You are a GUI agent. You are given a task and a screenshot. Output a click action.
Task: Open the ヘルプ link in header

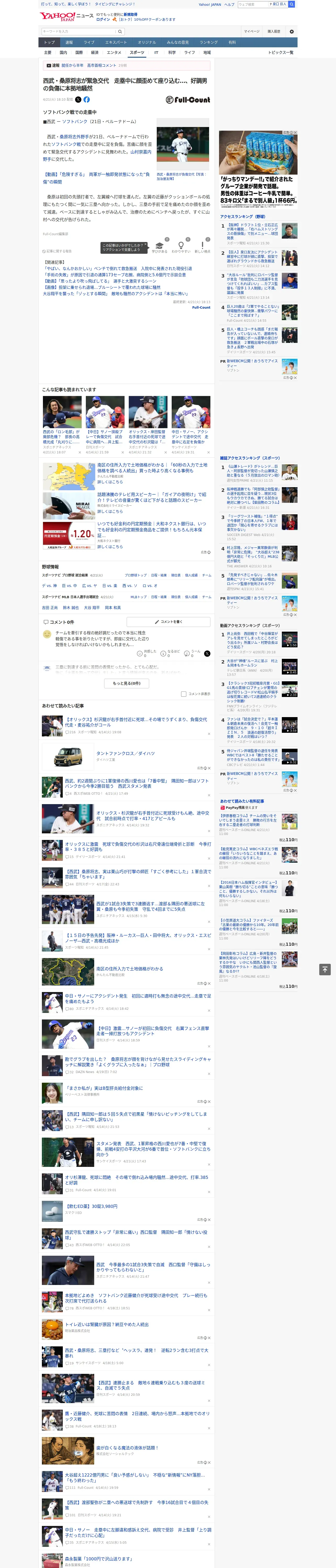[x=229, y=4]
